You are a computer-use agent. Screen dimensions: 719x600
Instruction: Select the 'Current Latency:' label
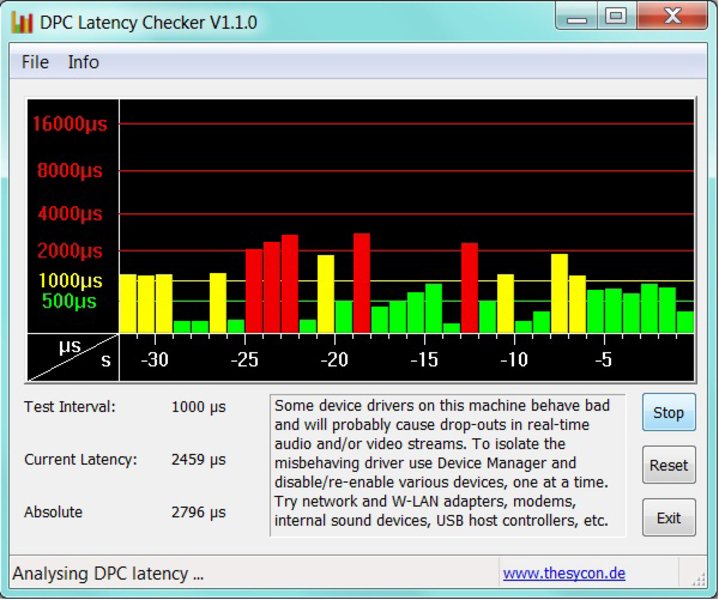(81, 460)
